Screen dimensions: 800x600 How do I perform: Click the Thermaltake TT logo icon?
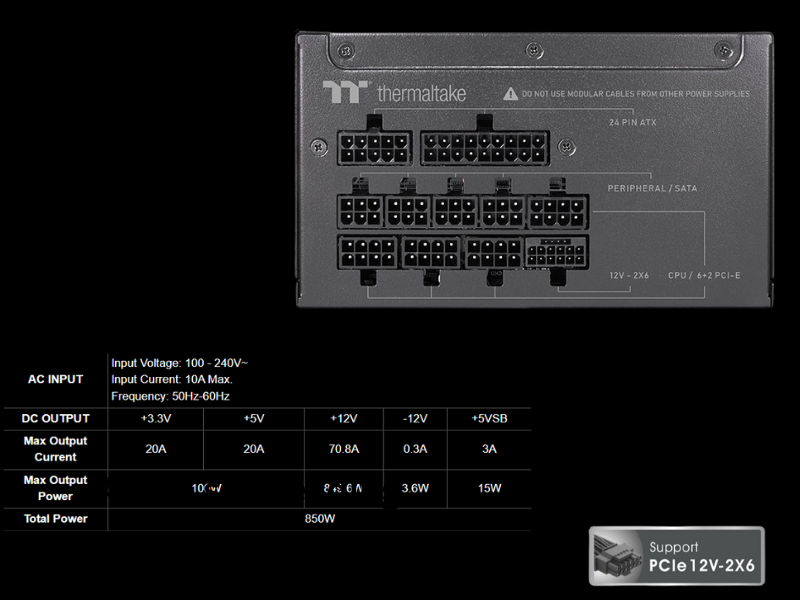346,93
